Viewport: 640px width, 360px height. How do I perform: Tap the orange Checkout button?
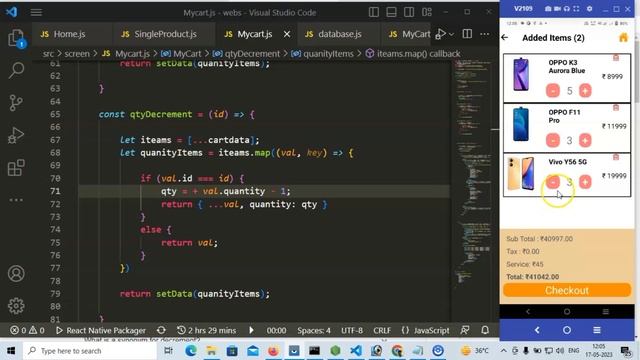[567, 290]
